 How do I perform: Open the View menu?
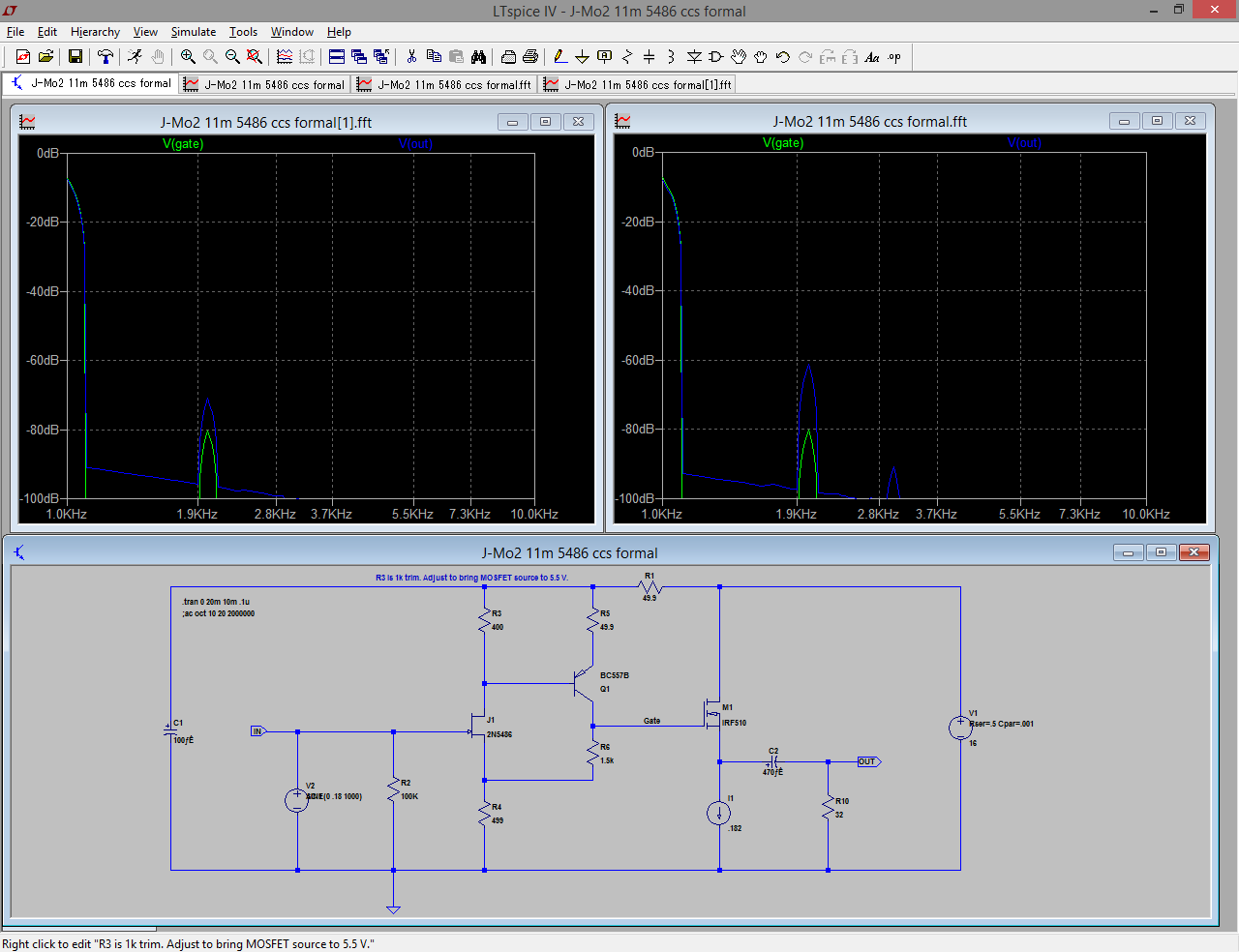[145, 32]
